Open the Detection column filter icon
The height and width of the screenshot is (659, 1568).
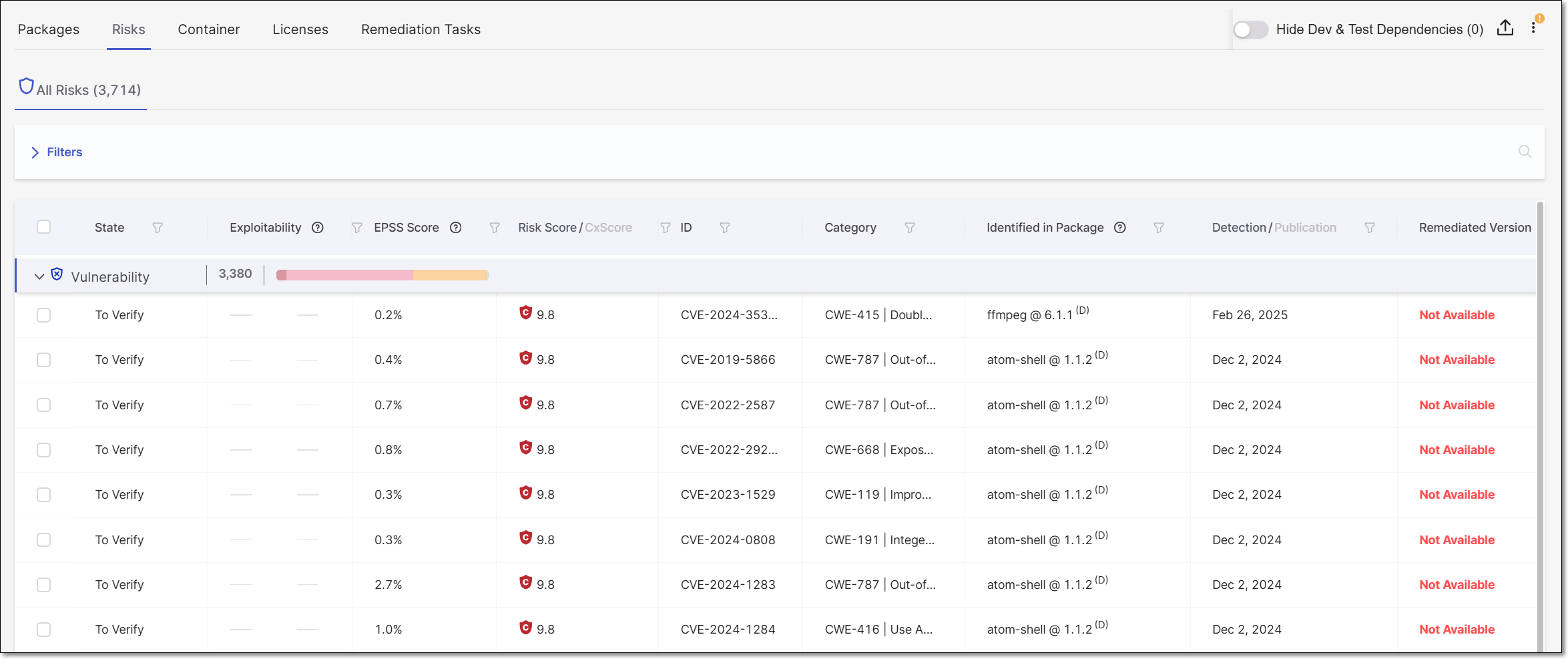point(1370,228)
